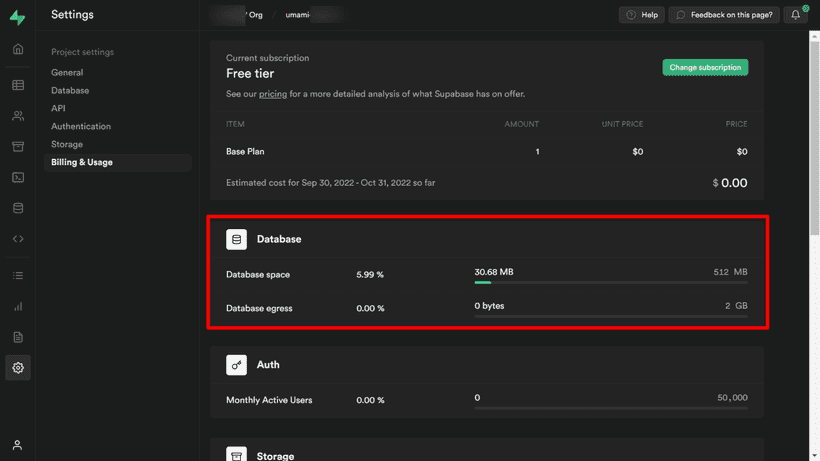The height and width of the screenshot is (461, 820).
Task: Click the Help button
Action: 642,15
